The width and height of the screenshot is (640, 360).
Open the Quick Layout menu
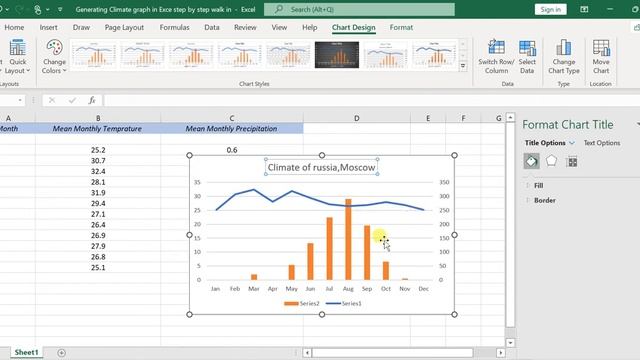click(x=17, y=57)
